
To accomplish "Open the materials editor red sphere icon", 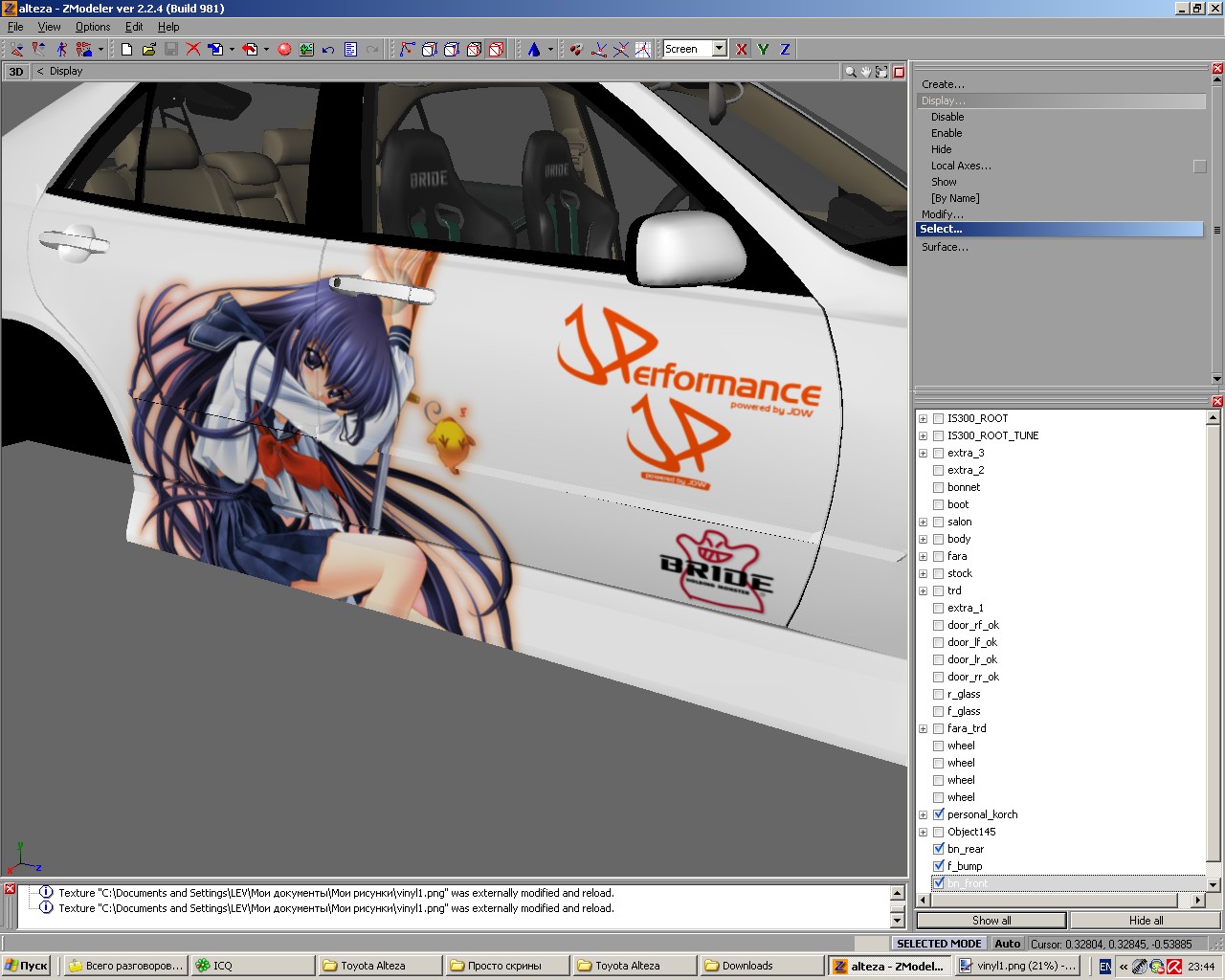I will click(x=284, y=49).
